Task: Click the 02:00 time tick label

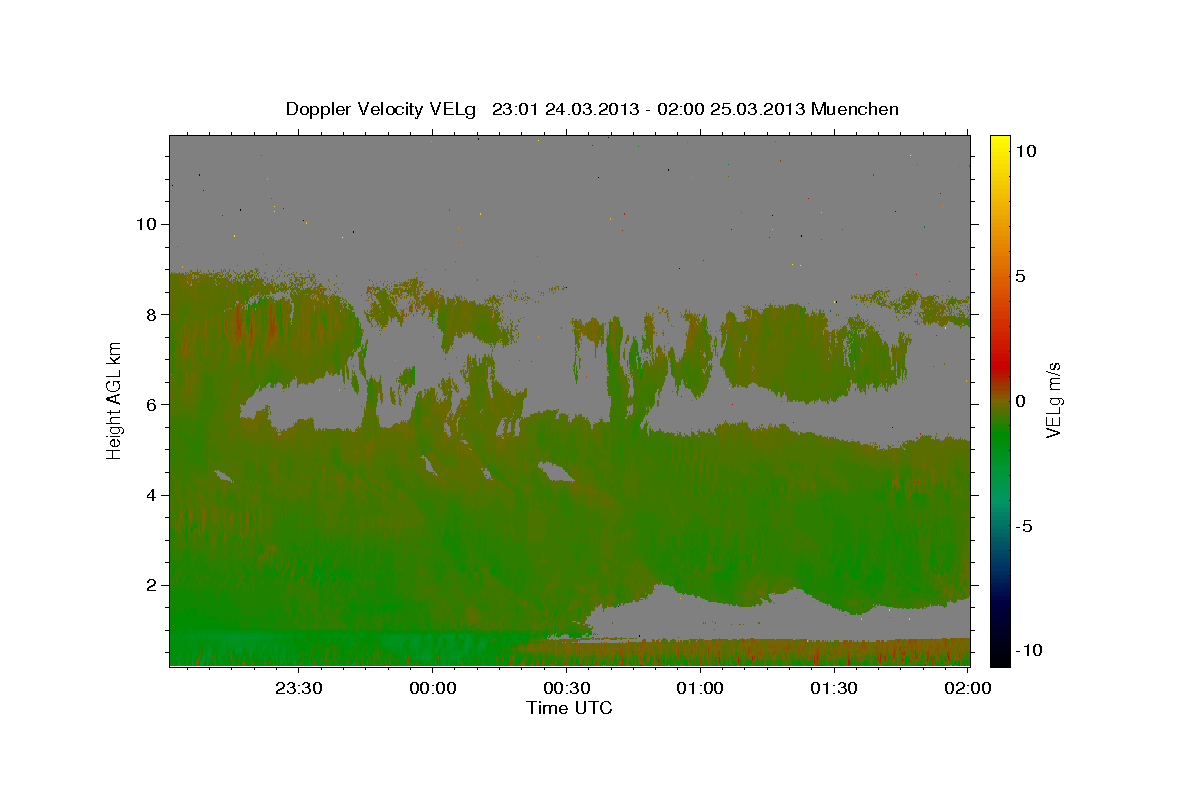Action: (x=966, y=688)
